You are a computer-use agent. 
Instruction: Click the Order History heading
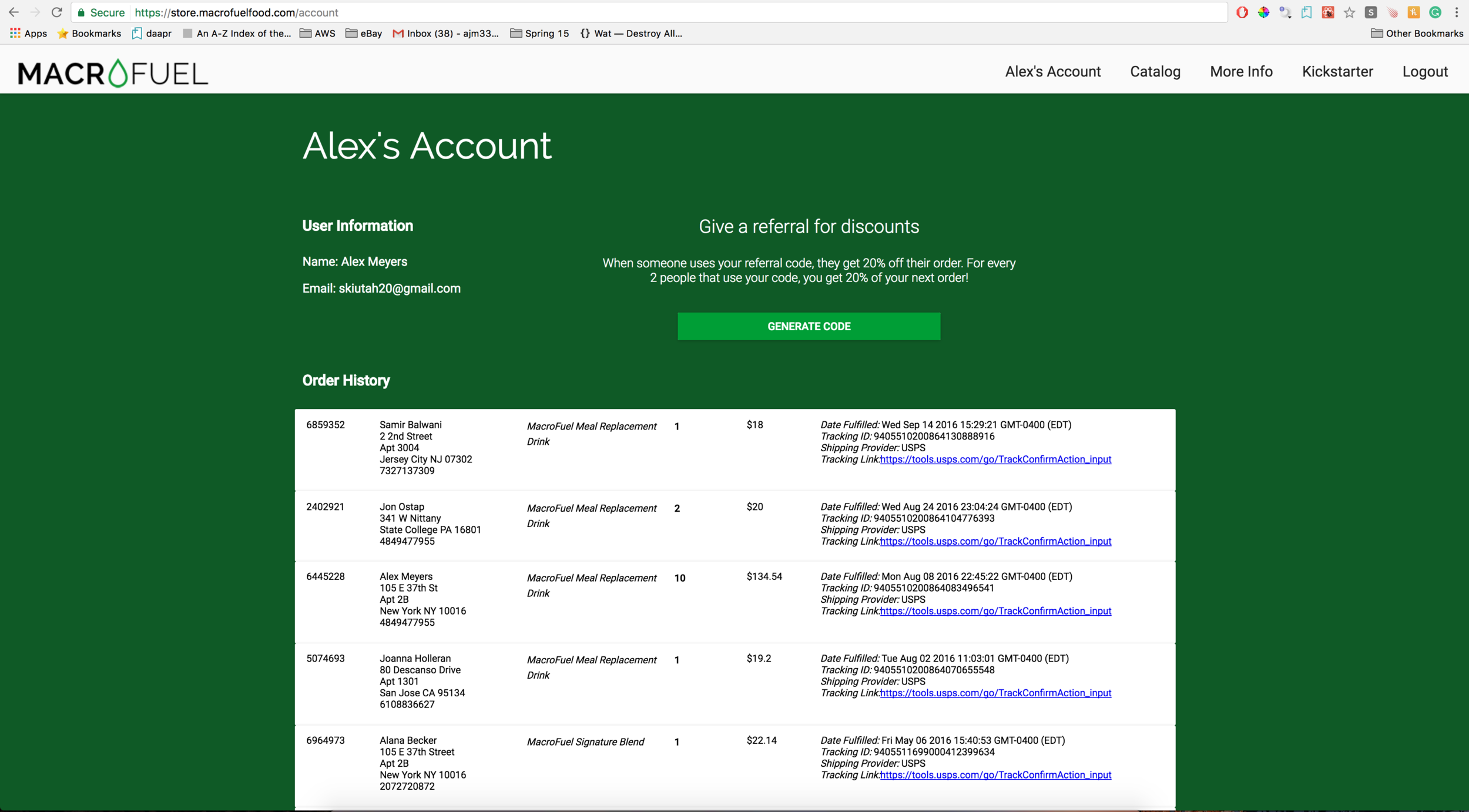point(346,380)
